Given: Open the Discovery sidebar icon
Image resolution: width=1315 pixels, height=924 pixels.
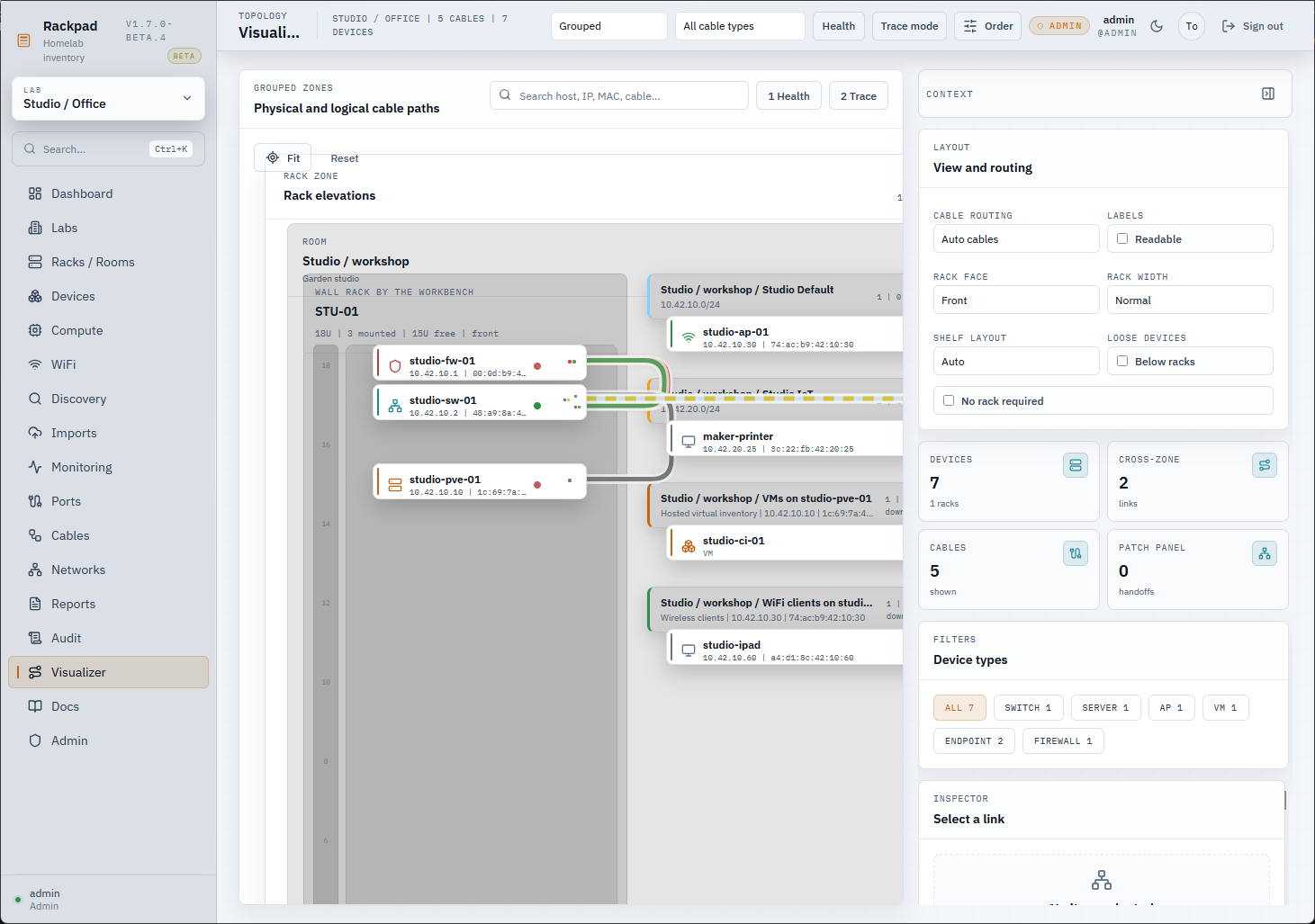Looking at the screenshot, I should [35, 399].
